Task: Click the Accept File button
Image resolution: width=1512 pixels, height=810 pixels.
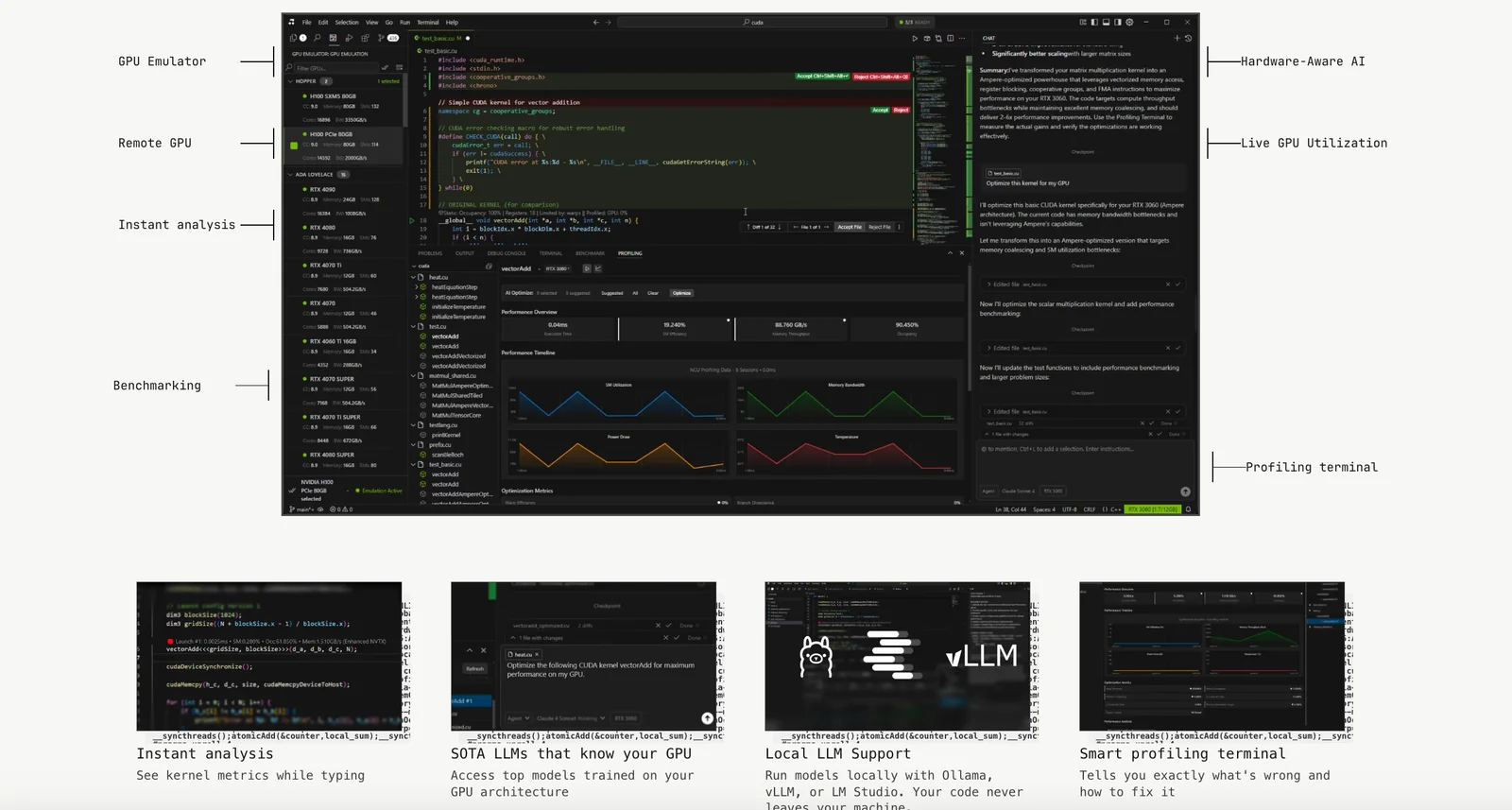Action: point(849,227)
